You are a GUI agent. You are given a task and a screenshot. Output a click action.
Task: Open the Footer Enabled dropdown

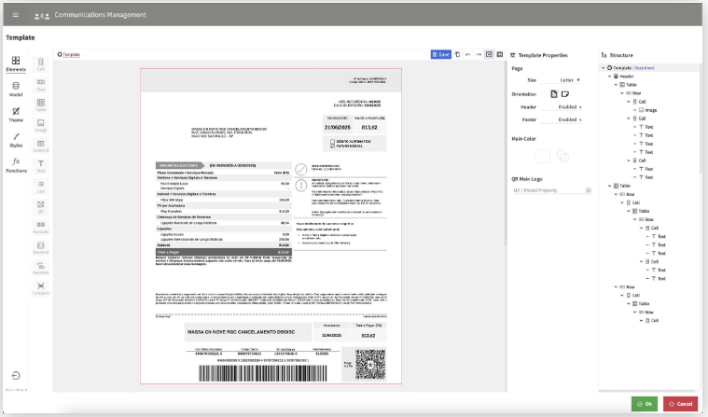570,119
